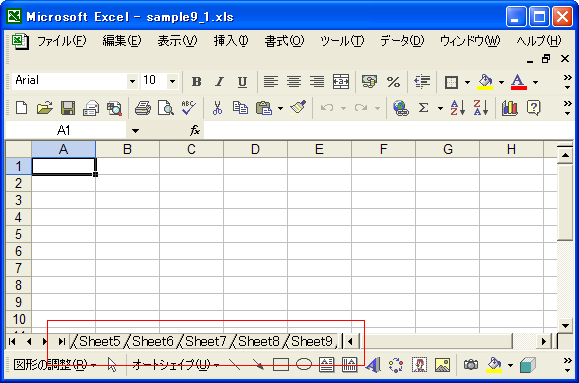The image size is (579, 383).
Task: Center cell text horizontally
Action: click(x=294, y=82)
